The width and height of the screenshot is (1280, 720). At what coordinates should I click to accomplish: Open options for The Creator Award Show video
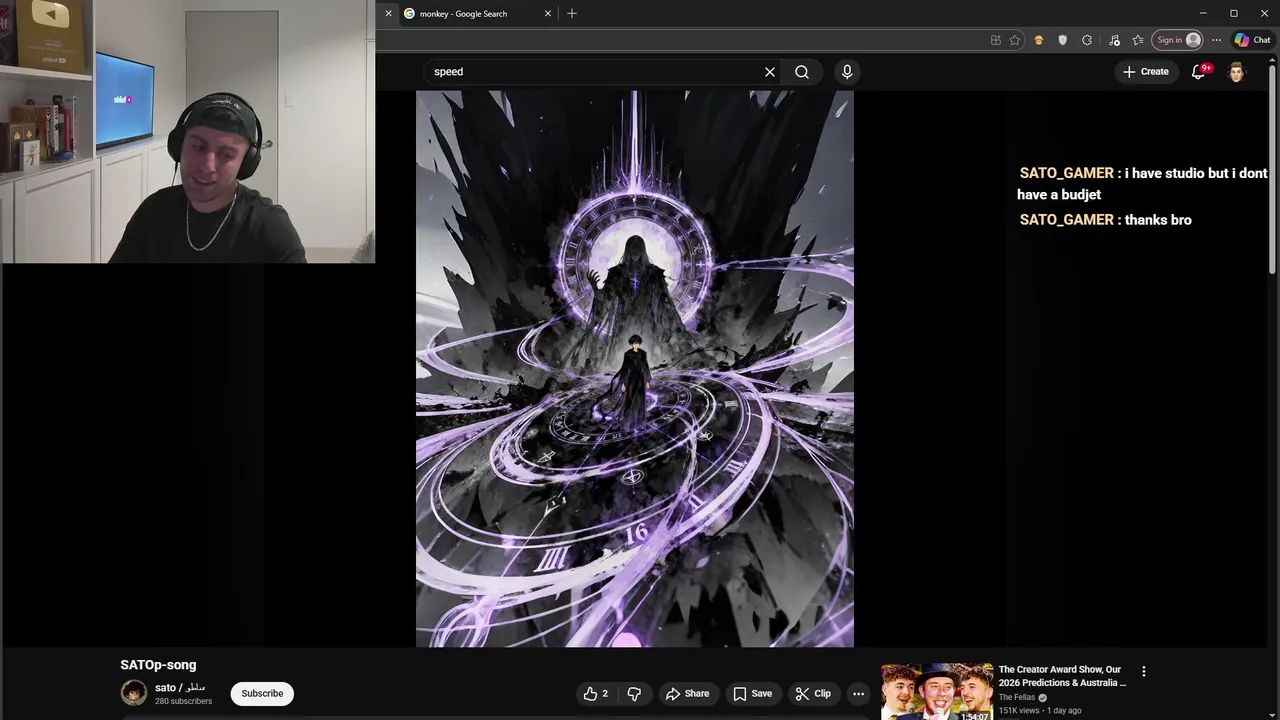click(x=1144, y=672)
